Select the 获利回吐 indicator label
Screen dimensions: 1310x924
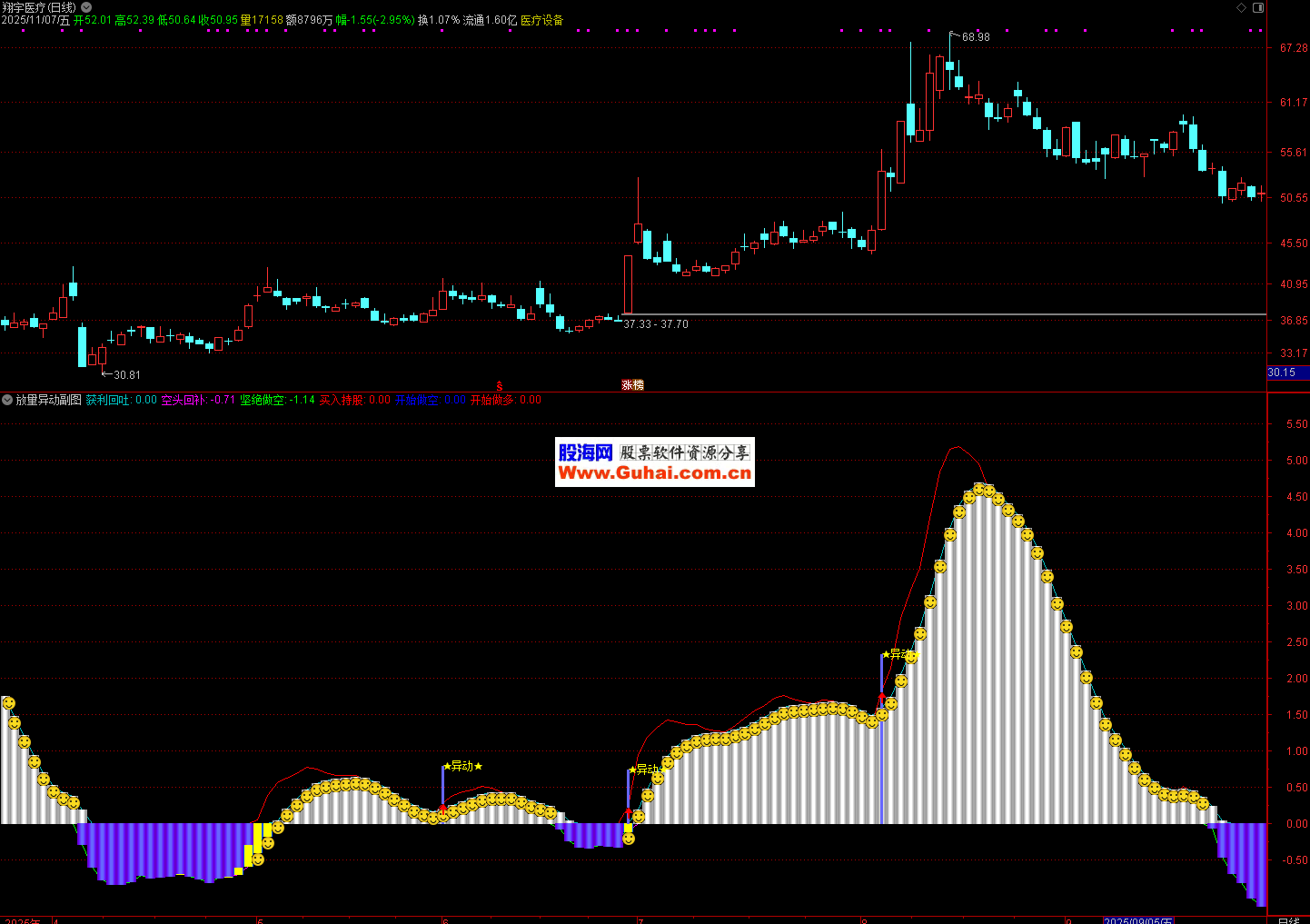108,400
